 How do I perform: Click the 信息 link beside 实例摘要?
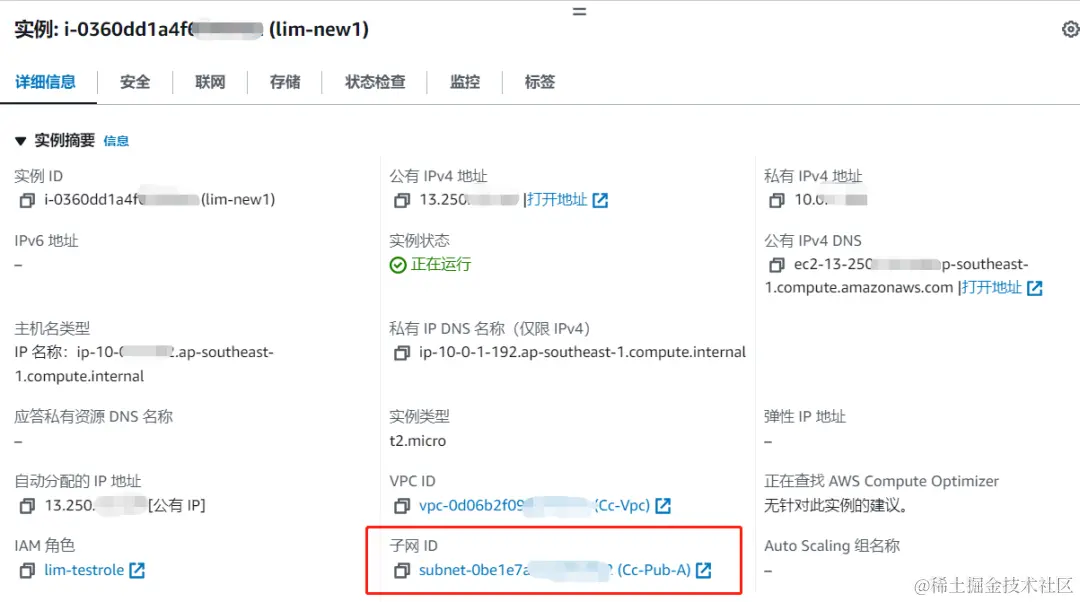(x=116, y=141)
